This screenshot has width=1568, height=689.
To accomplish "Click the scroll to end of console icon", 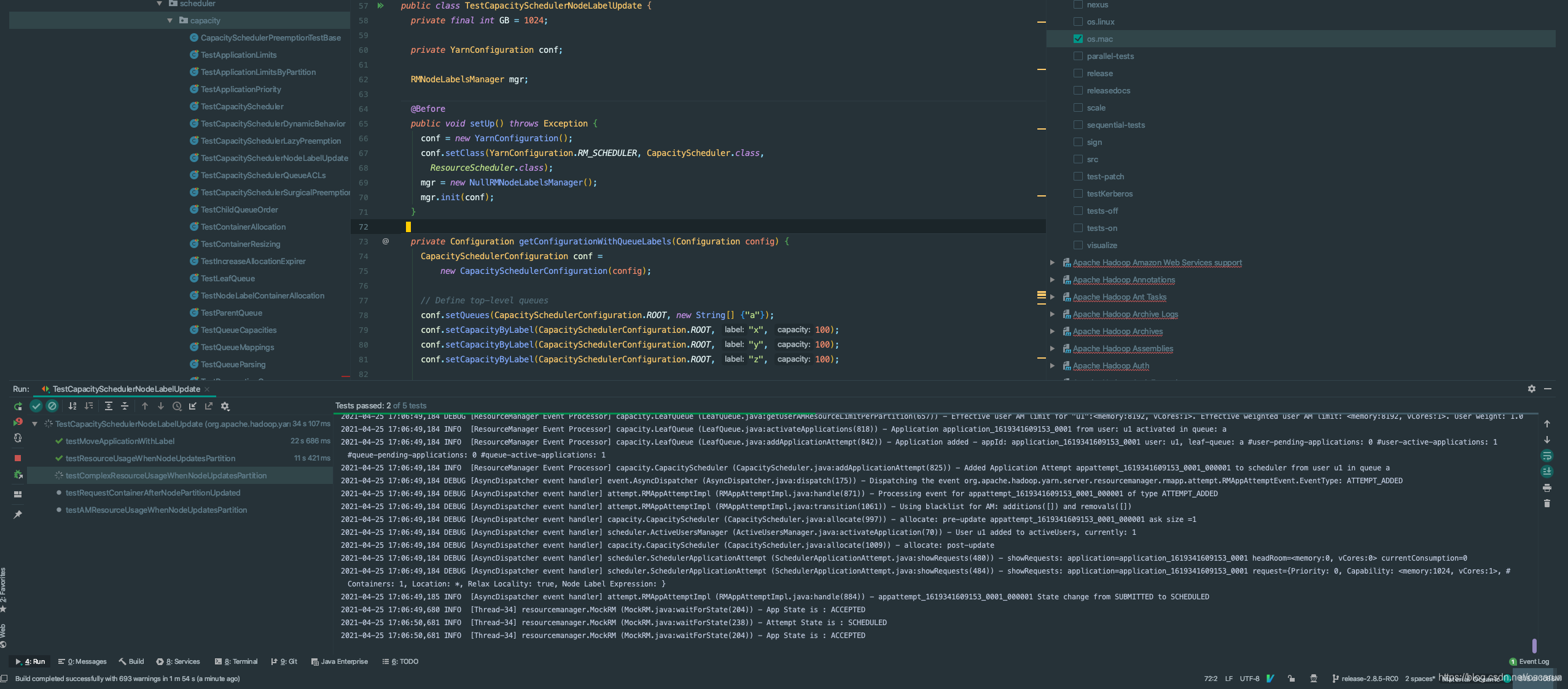I will [1547, 472].
